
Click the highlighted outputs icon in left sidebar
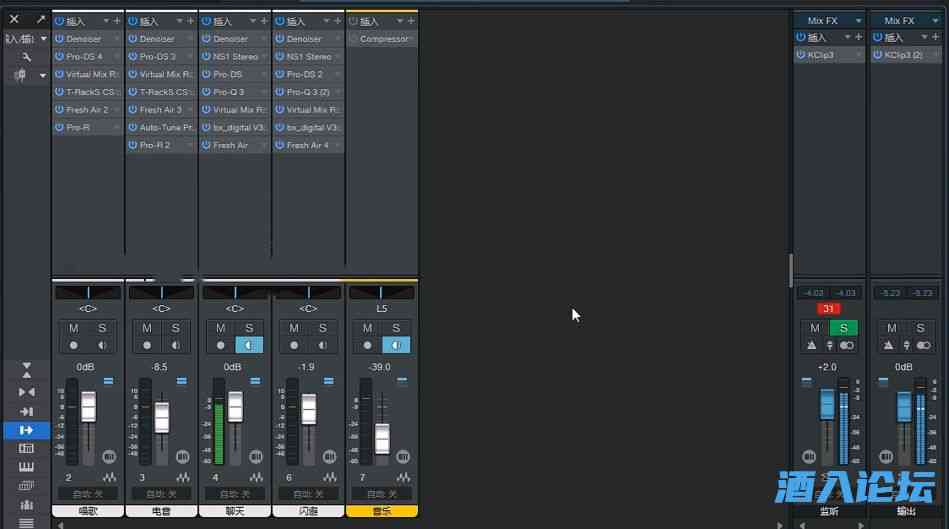click(x=26, y=430)
